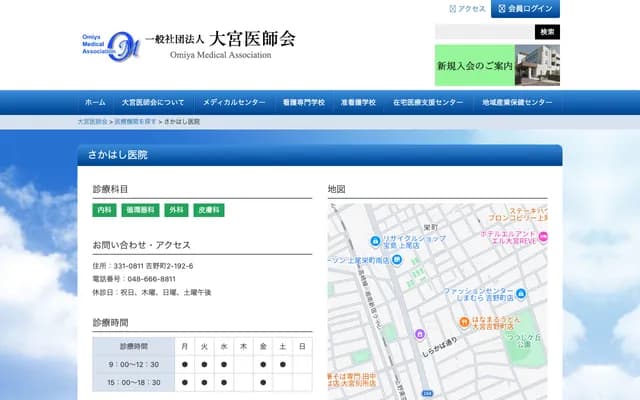Click the 検索 search button

[546, 32]
